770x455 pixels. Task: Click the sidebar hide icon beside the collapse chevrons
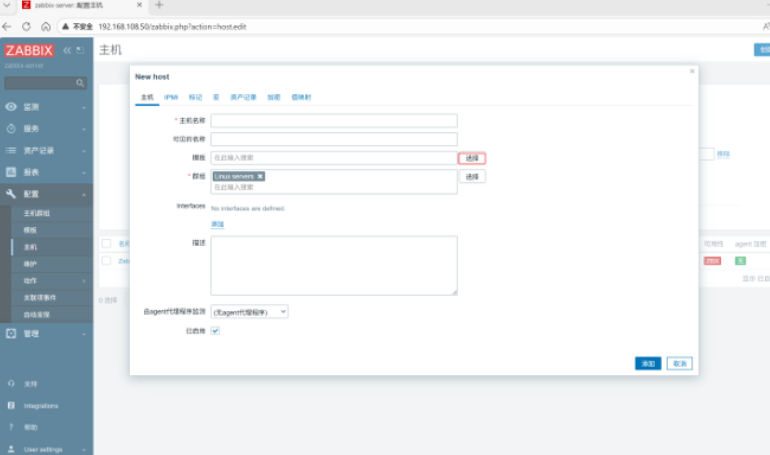pyautogui.click(x=80, y=50)
